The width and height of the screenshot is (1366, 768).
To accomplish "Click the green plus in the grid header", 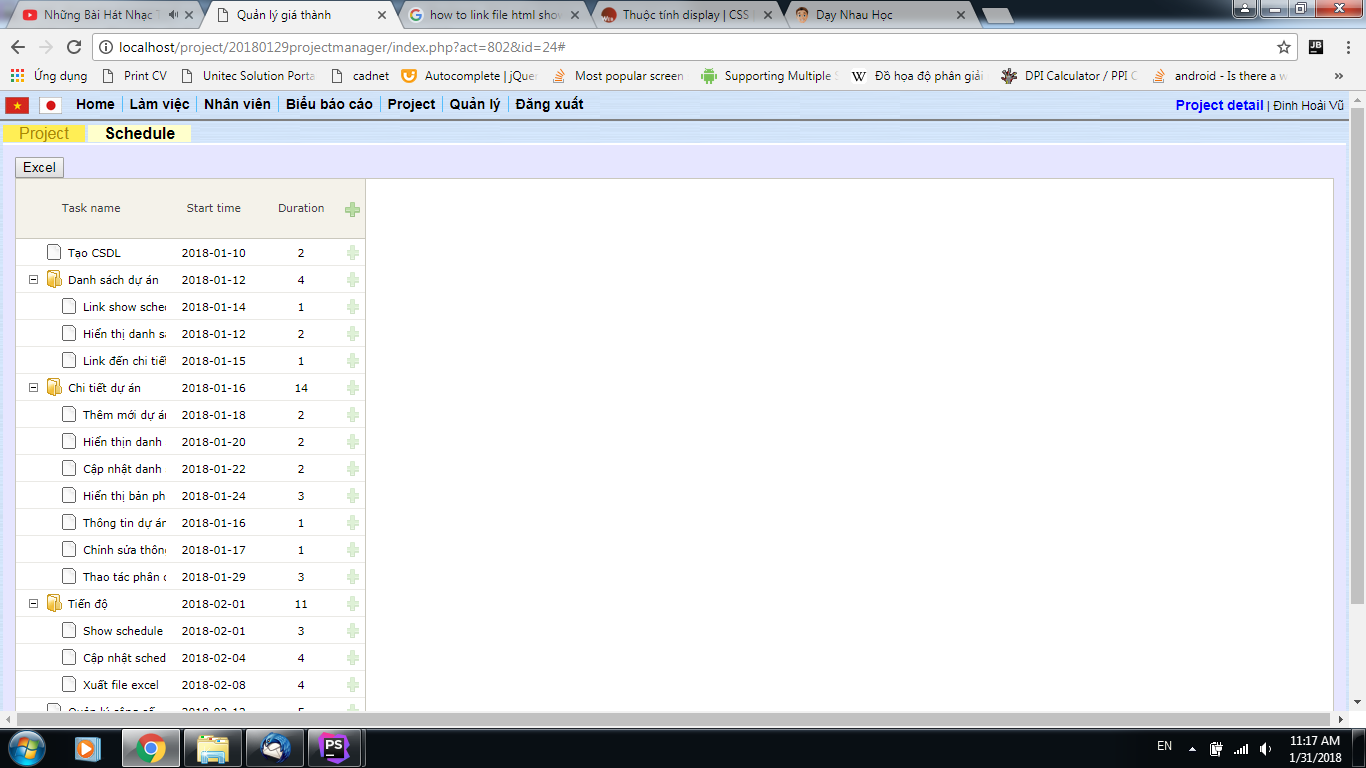I will click(352, 209).
